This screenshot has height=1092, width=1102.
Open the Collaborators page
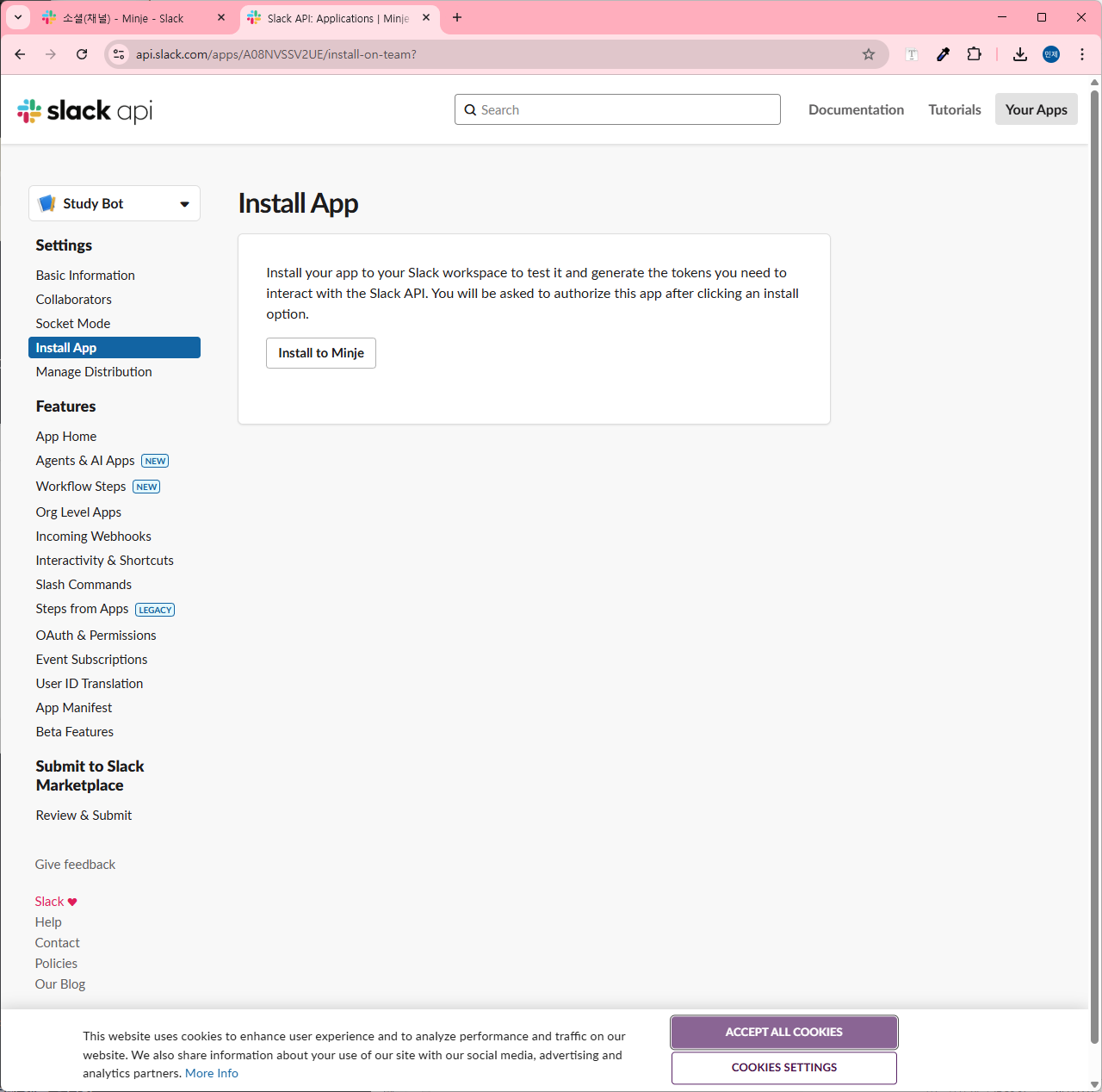(74, 300)
